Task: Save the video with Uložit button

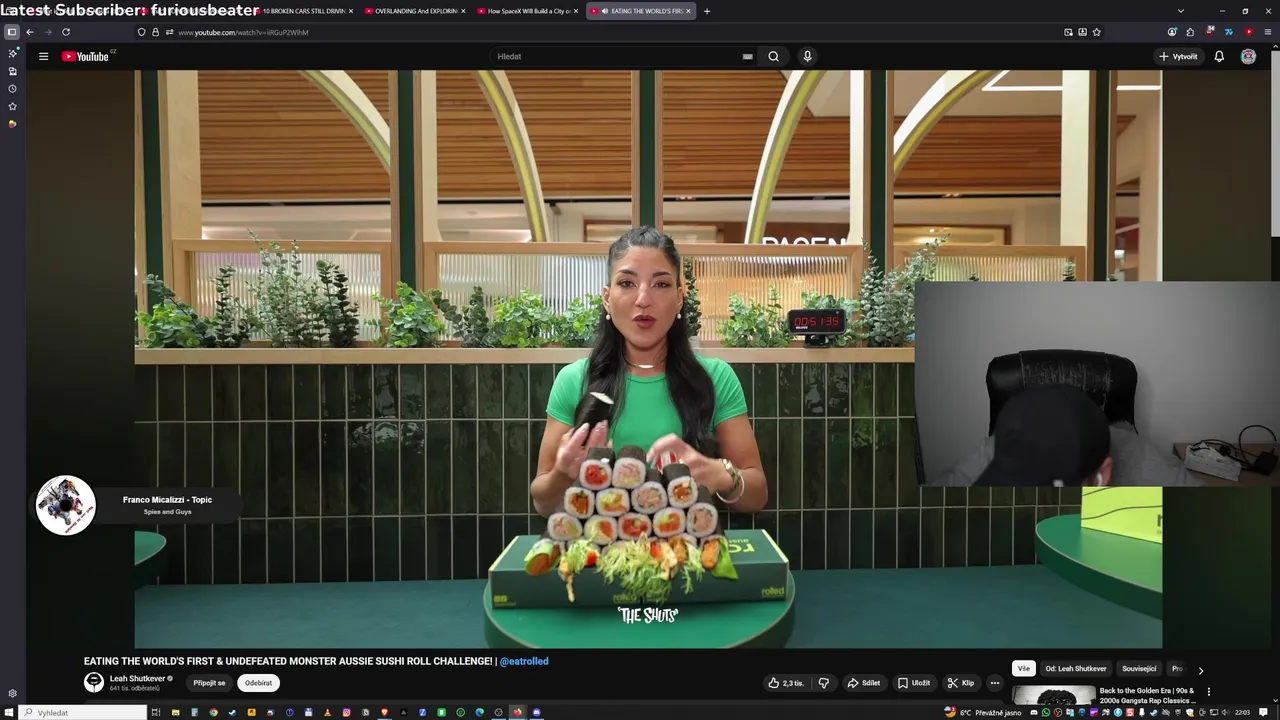Action: [x=913, y=683]
